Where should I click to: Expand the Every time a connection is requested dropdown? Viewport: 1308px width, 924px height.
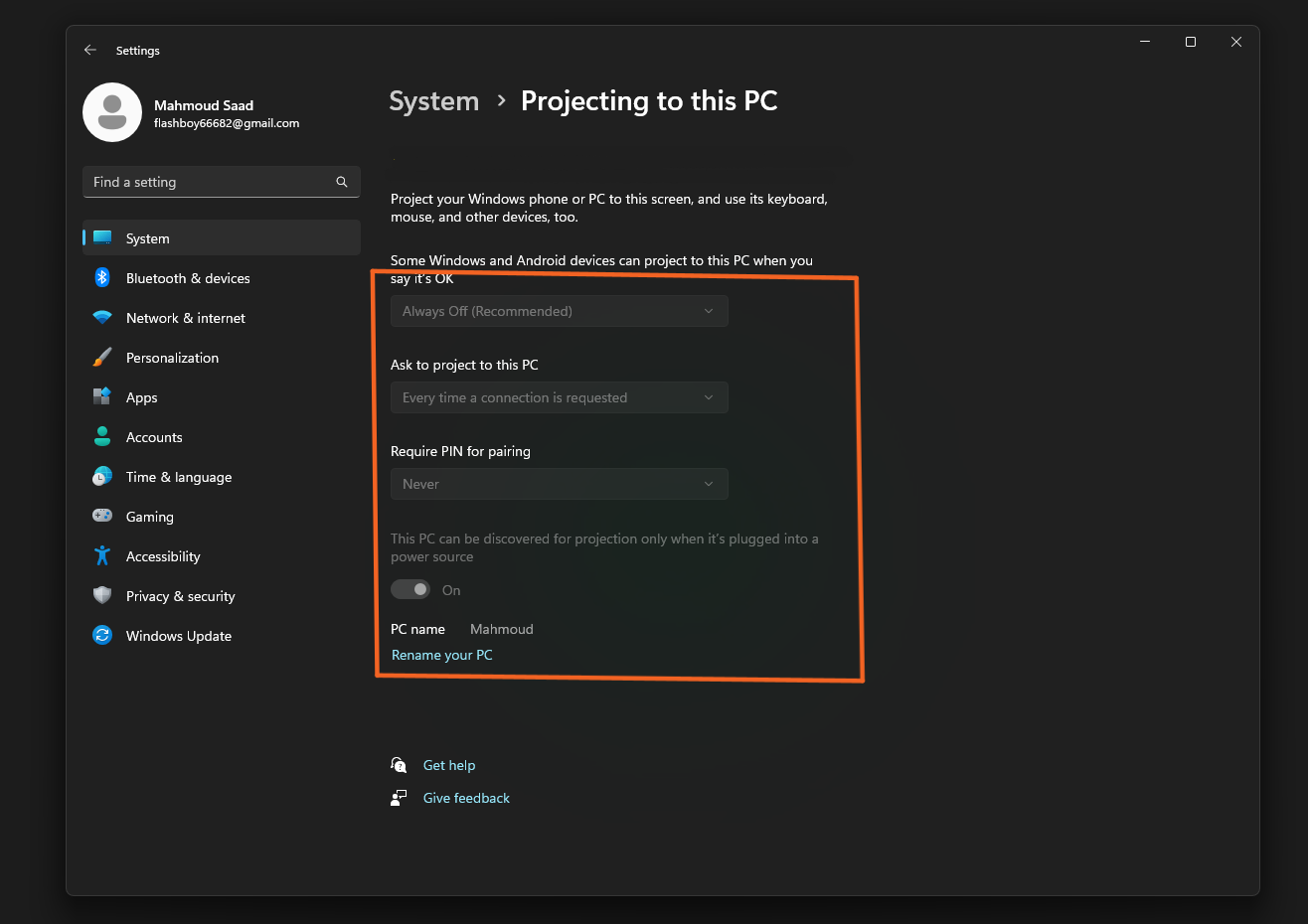click(559, 397)
